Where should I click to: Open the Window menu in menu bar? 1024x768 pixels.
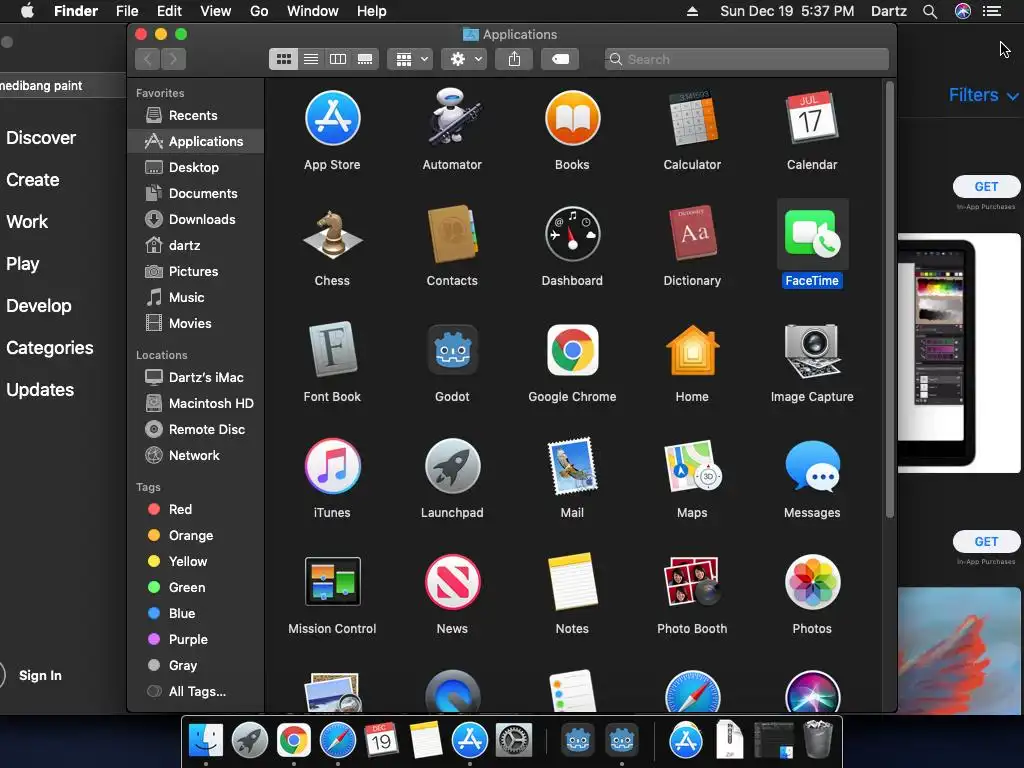(x=313, y=11)
